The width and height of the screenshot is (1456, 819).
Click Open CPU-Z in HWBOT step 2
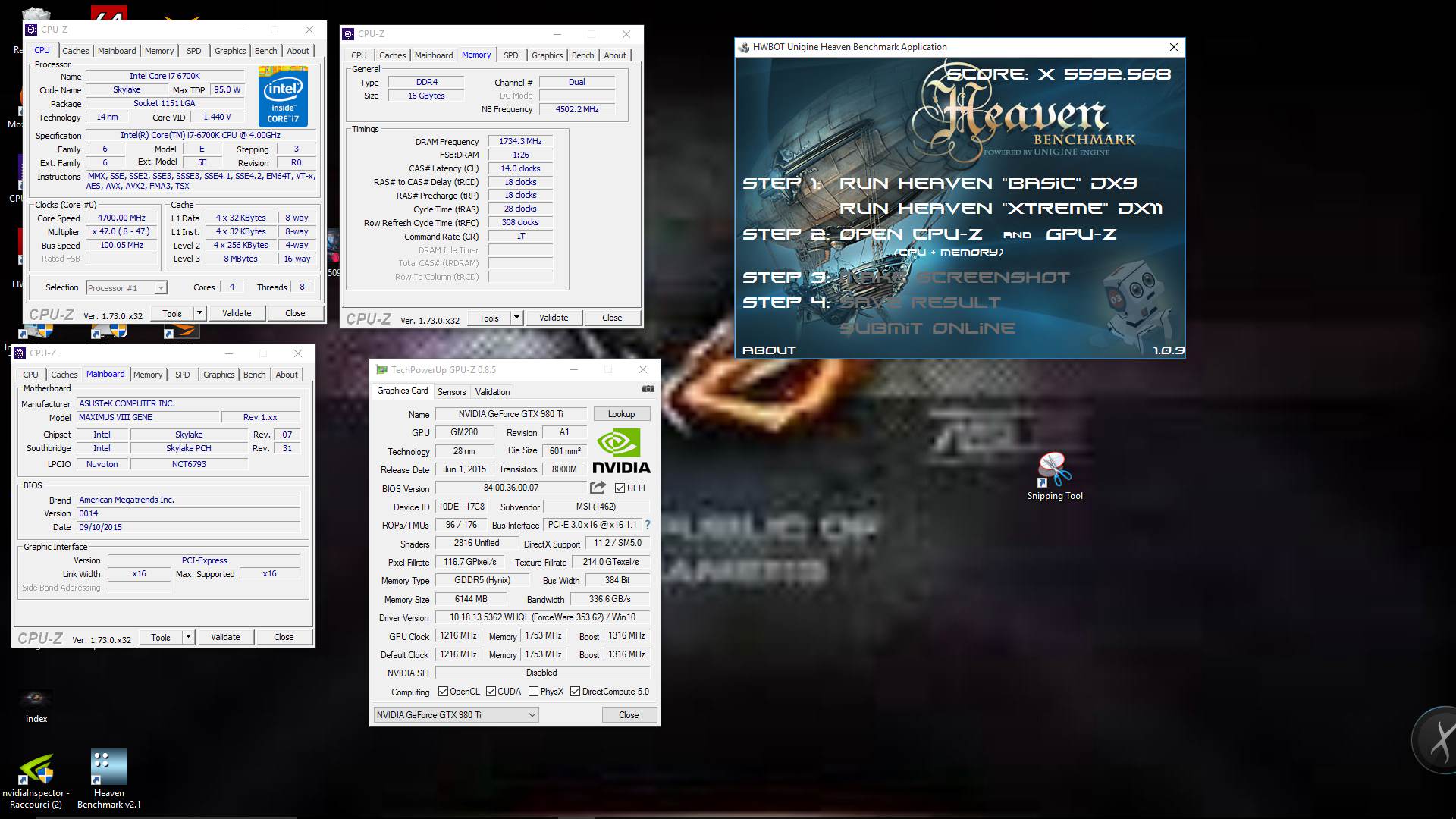pyautogui.click(x=911, y=234)
